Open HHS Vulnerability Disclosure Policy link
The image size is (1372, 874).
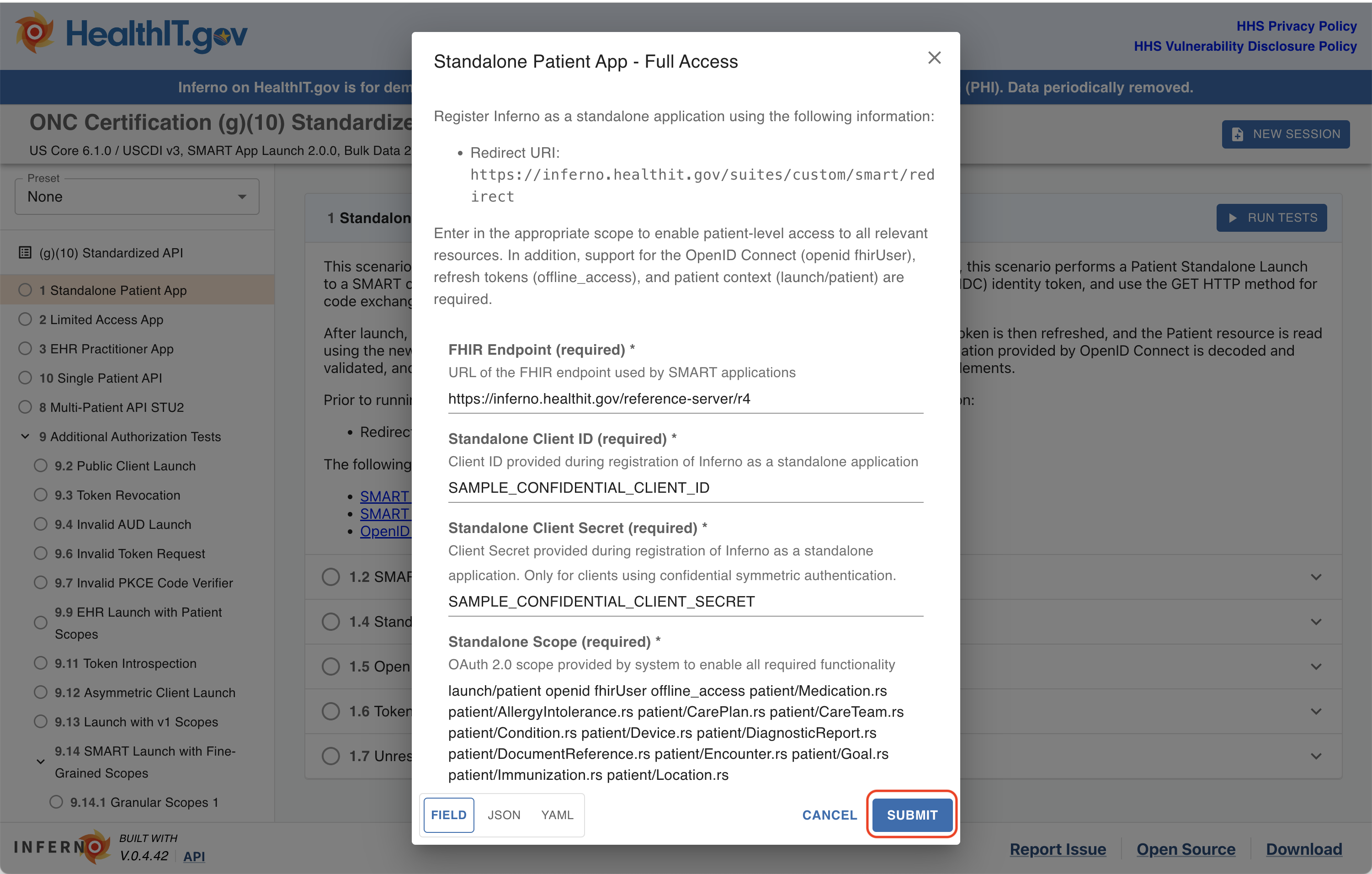tap(1245, 46)
